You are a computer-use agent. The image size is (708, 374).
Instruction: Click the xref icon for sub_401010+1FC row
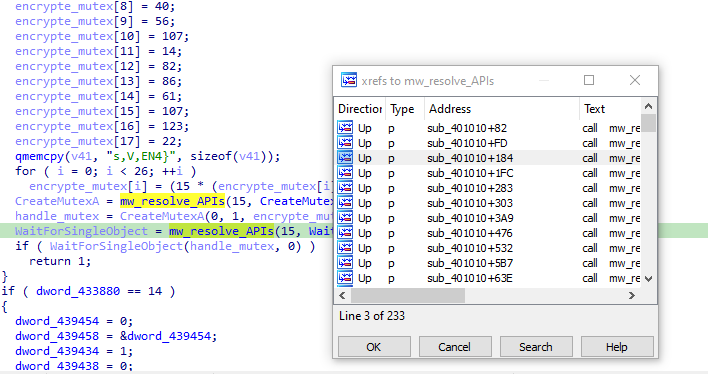click(x=345, y=173)
